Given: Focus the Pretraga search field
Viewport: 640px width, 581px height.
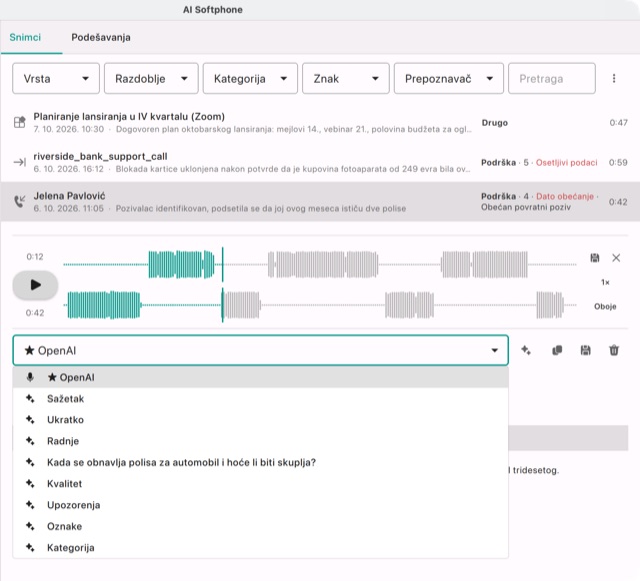Looking at the screenshot, I should click(552, 78).
